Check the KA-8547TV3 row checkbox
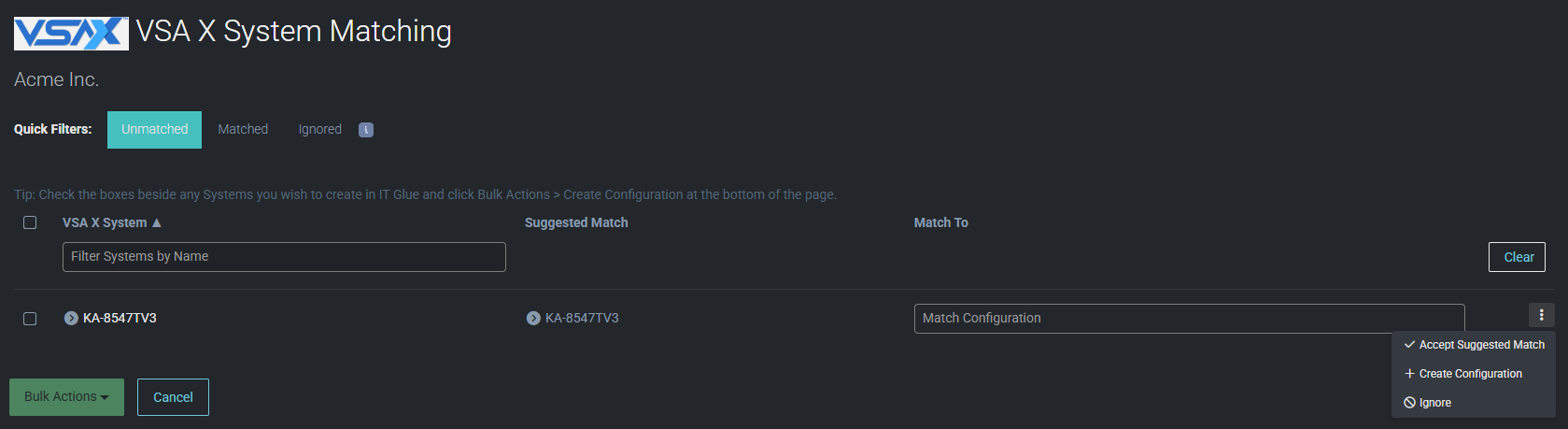 [30, 319]
